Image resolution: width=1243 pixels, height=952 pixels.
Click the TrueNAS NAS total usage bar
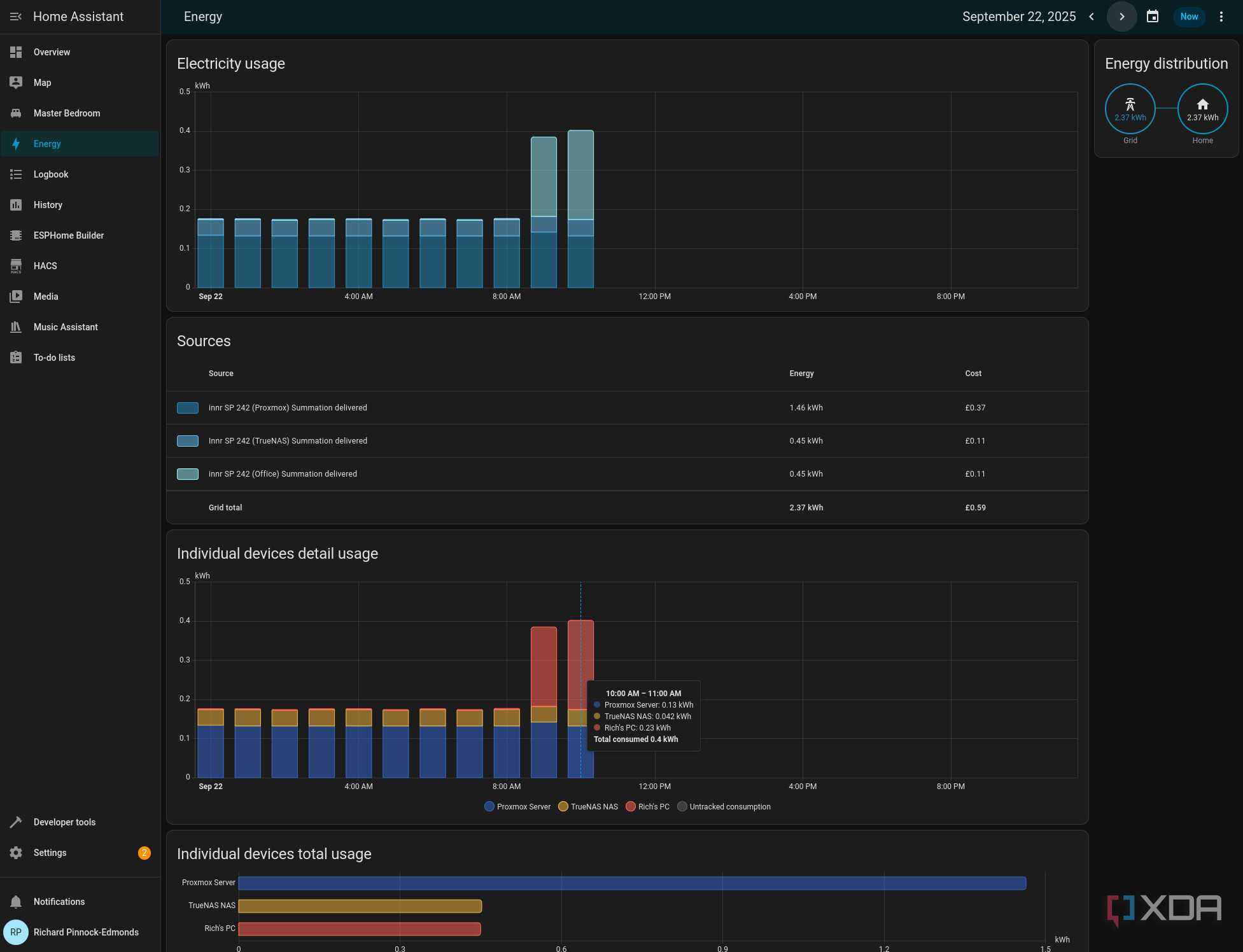coord(360,906)
